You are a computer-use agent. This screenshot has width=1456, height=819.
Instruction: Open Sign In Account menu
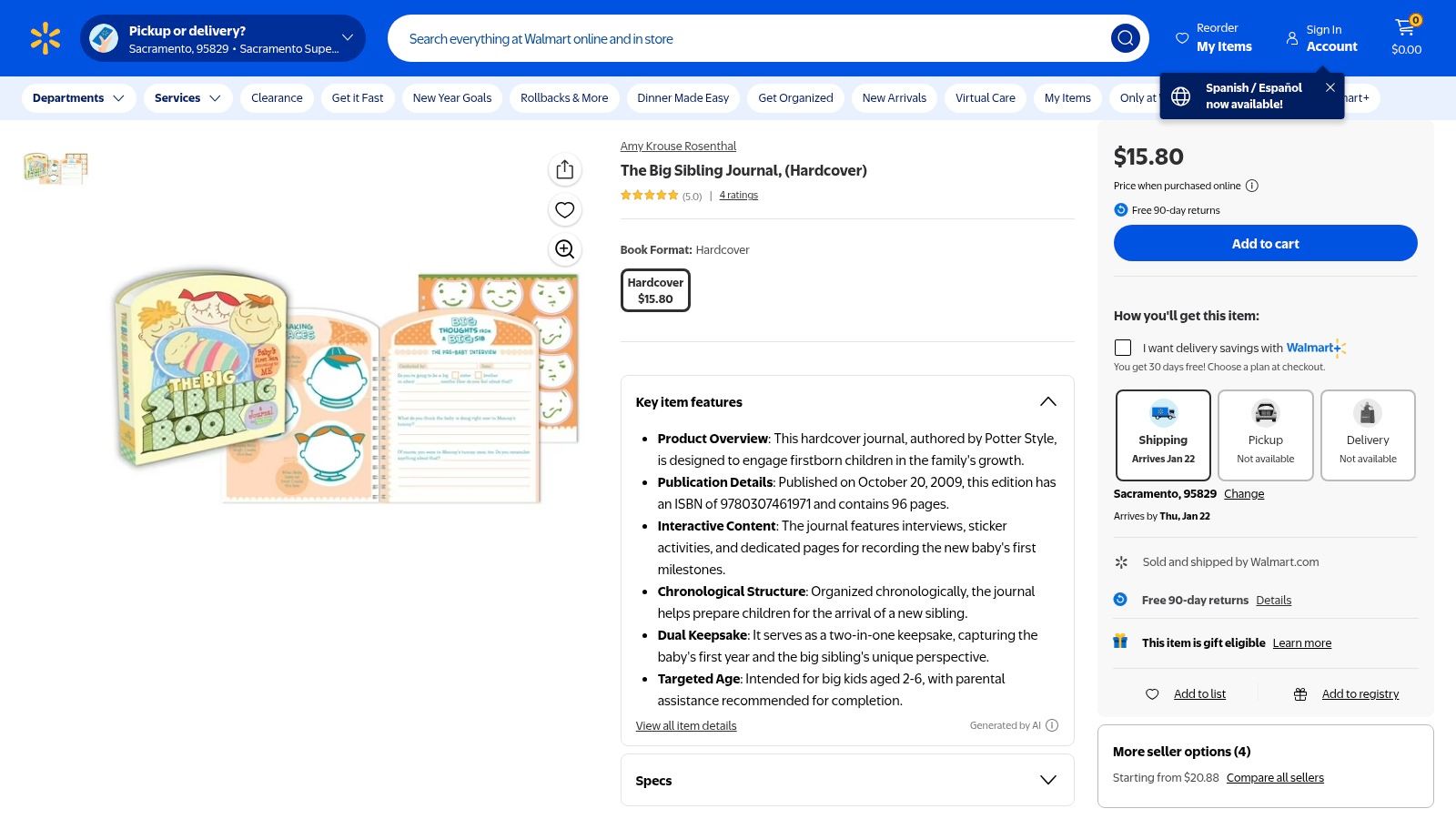pos(1321,38)
